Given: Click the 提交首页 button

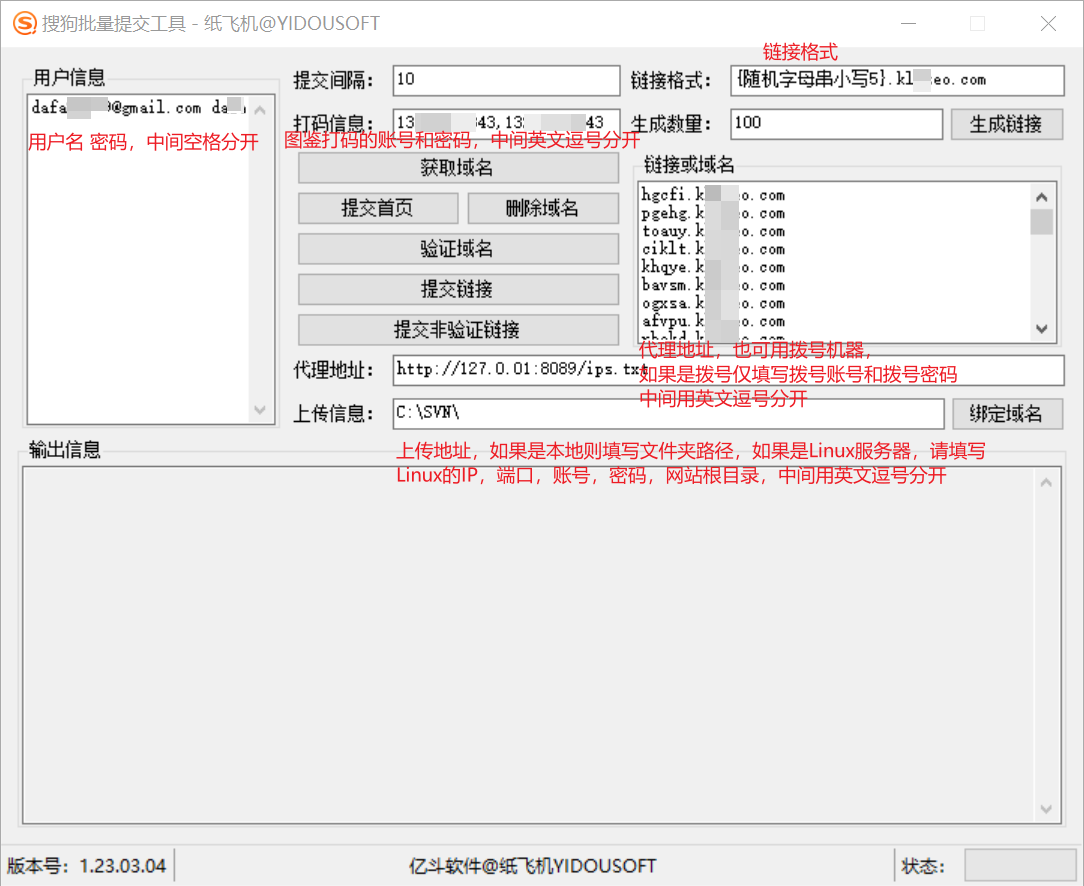Looking at the screenshot, I should tap(377, 208).
